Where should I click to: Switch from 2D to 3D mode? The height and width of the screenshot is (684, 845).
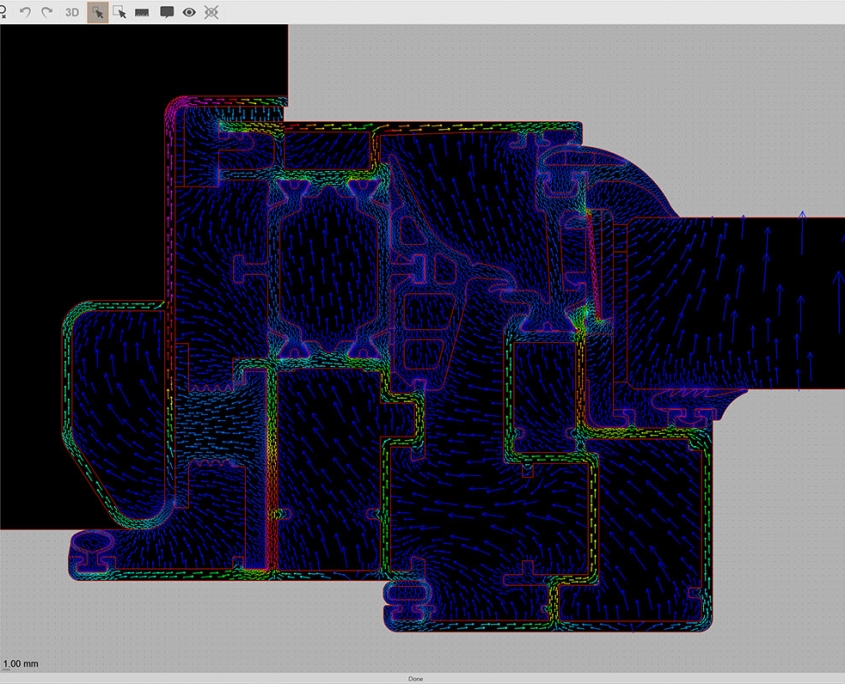point(70,13)
